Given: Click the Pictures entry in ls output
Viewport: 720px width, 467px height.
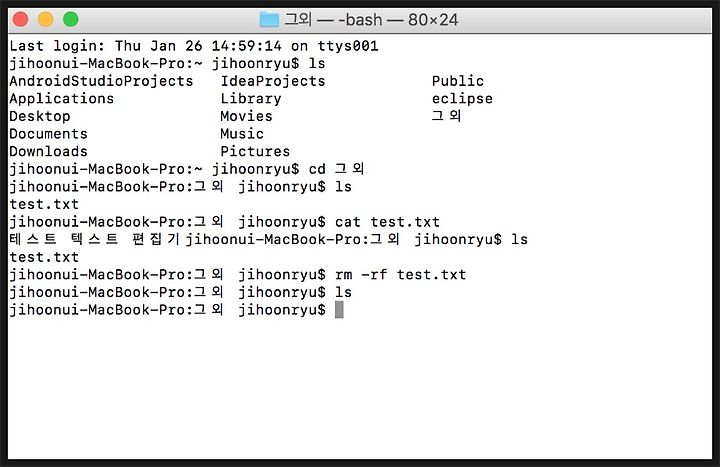Looking at the screenshot, I should 255,152.
